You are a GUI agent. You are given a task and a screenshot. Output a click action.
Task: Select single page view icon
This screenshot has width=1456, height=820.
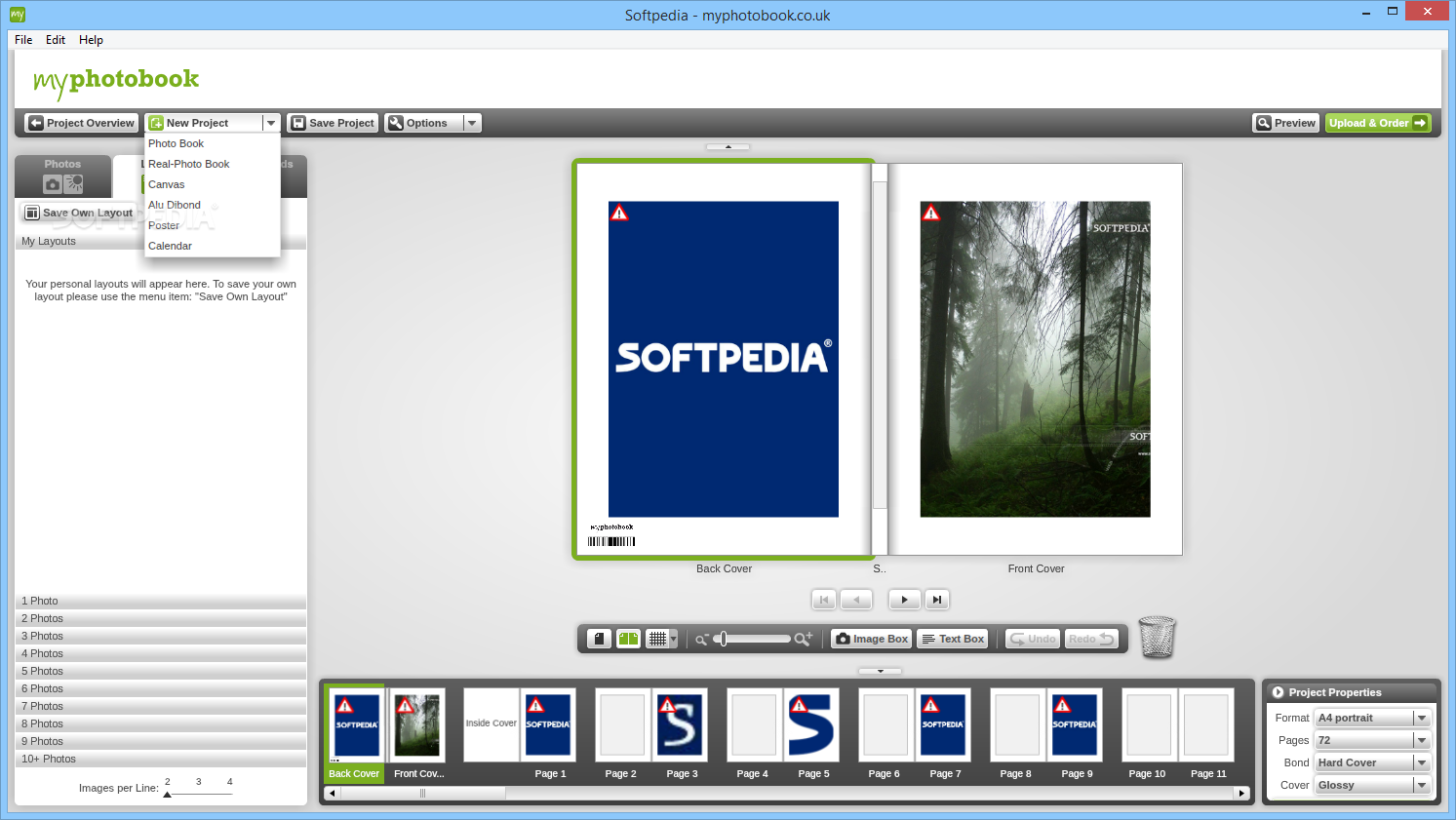click(600, 639)
